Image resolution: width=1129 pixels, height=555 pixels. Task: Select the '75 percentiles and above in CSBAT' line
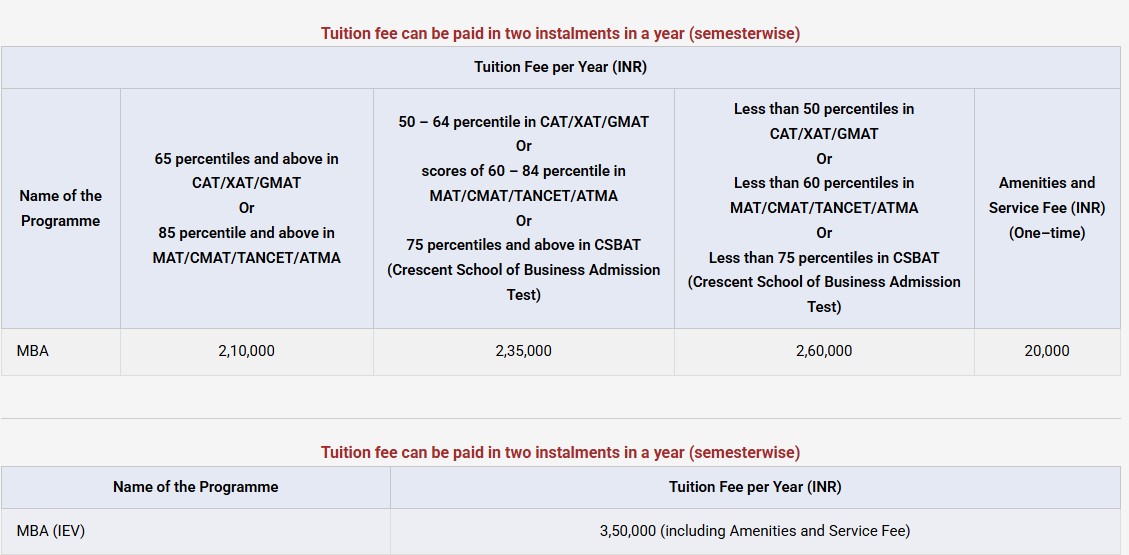pos(523,245)
